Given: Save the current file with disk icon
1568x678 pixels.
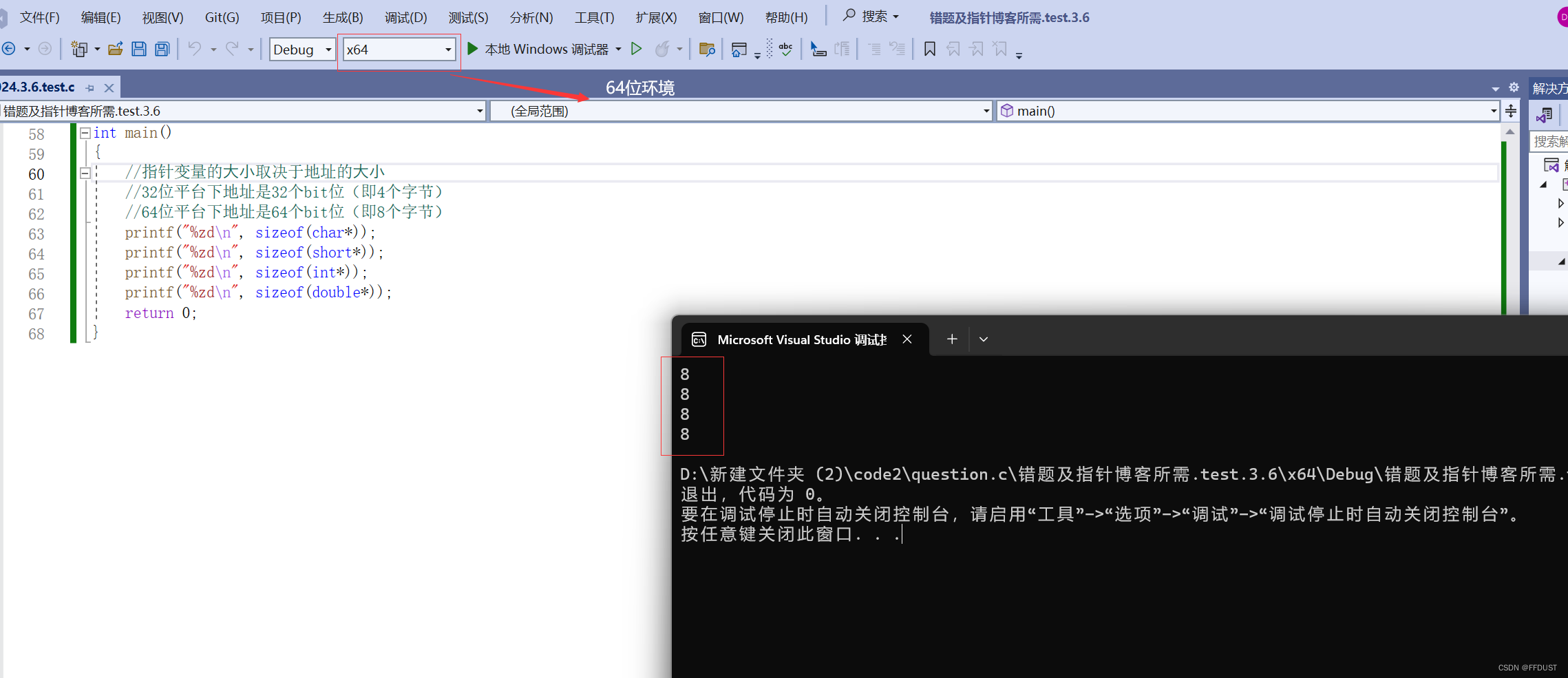Looking at the screenshot, I should click(139, 49).
